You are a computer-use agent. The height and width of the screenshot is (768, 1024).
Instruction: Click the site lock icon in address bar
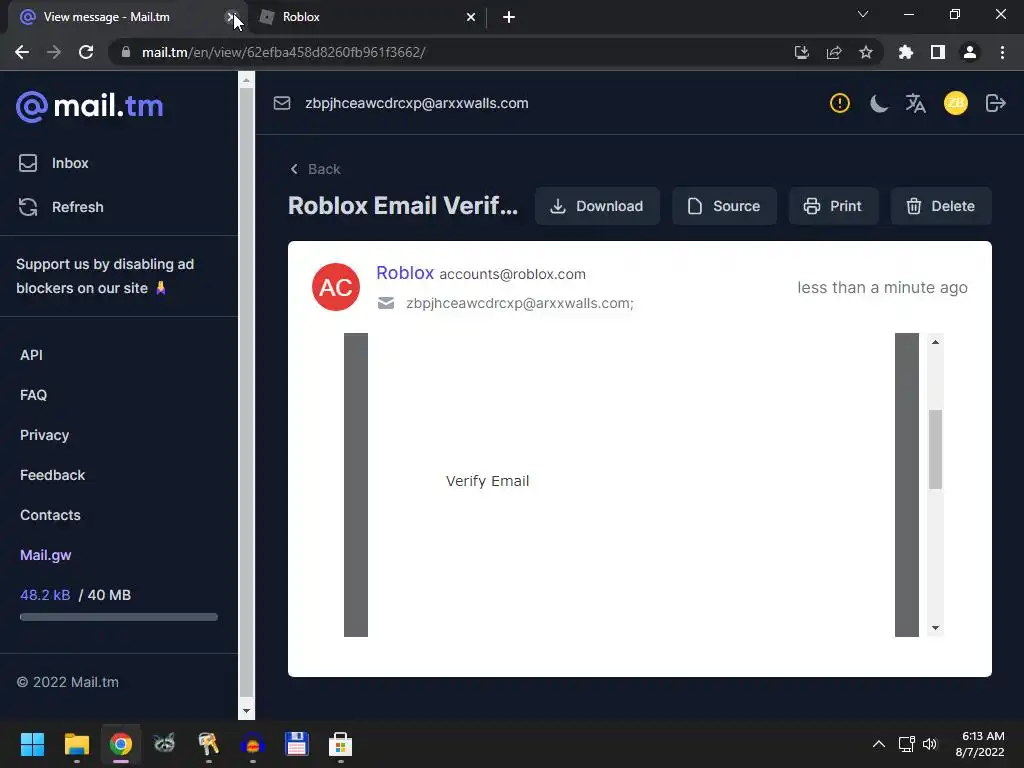tap(125, 52)
